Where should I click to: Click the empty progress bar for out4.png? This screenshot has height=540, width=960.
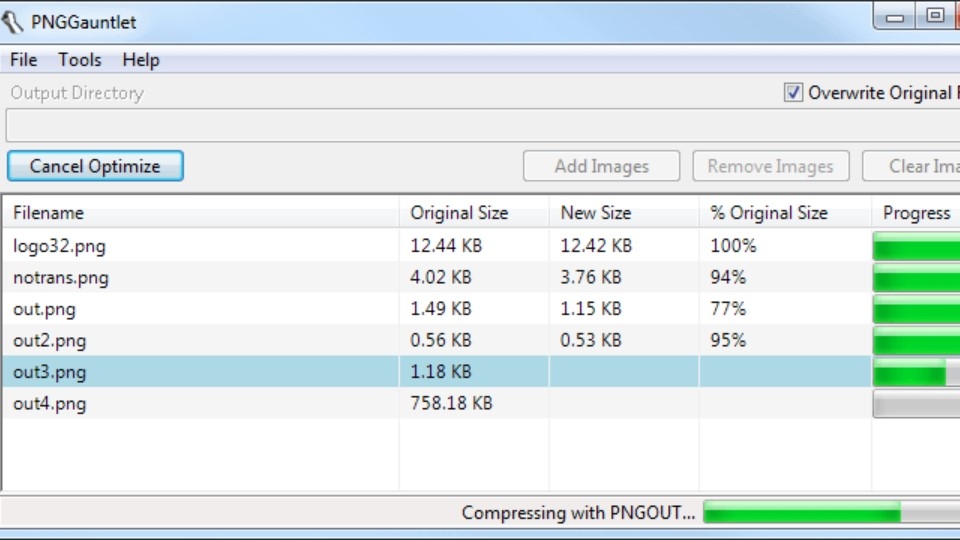pyautogui.click(x=917, y=404)
